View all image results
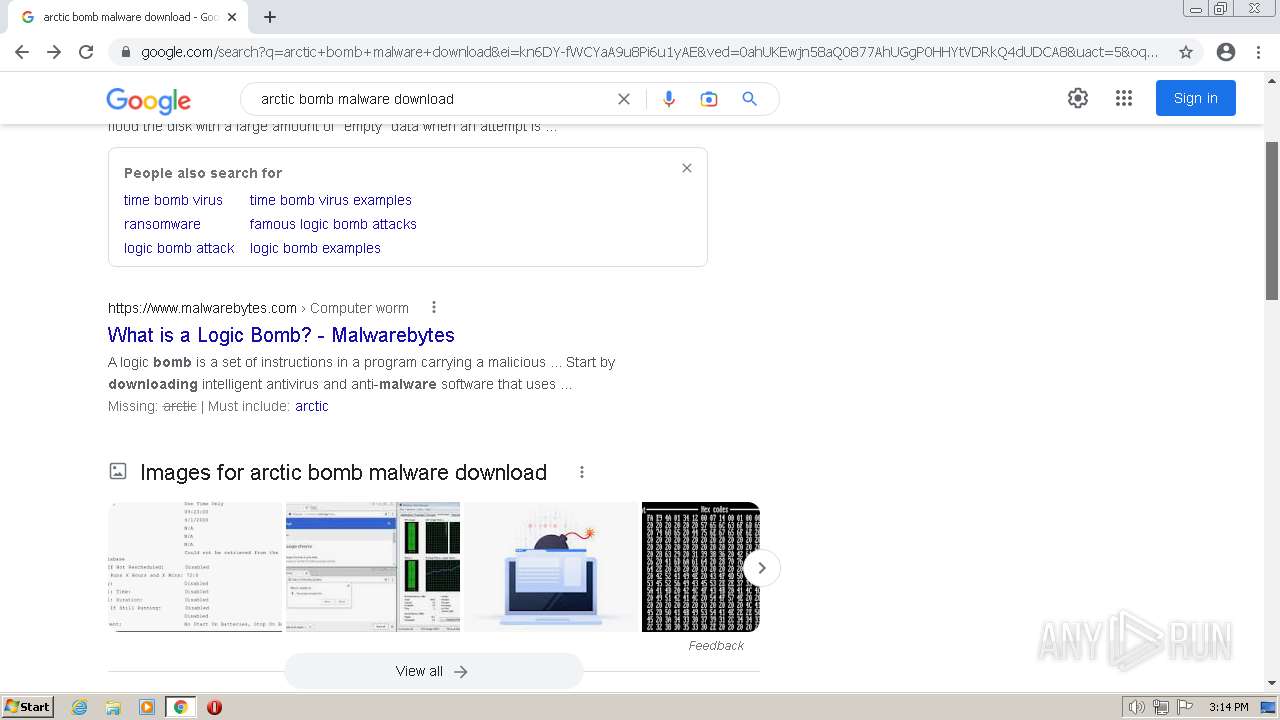Screen dimensions: 1280x720 coord(433,671)
